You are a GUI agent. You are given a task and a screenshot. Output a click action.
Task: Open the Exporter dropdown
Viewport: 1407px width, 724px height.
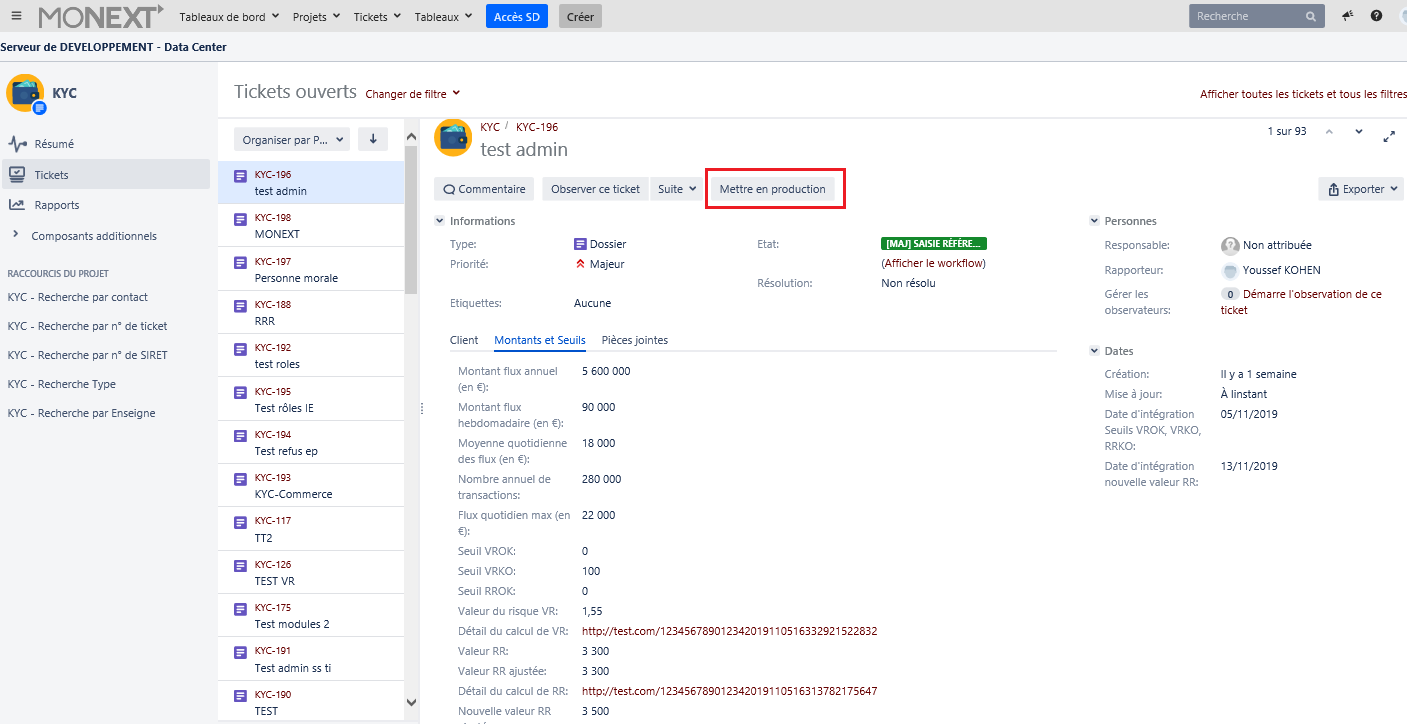point(1361,189)
